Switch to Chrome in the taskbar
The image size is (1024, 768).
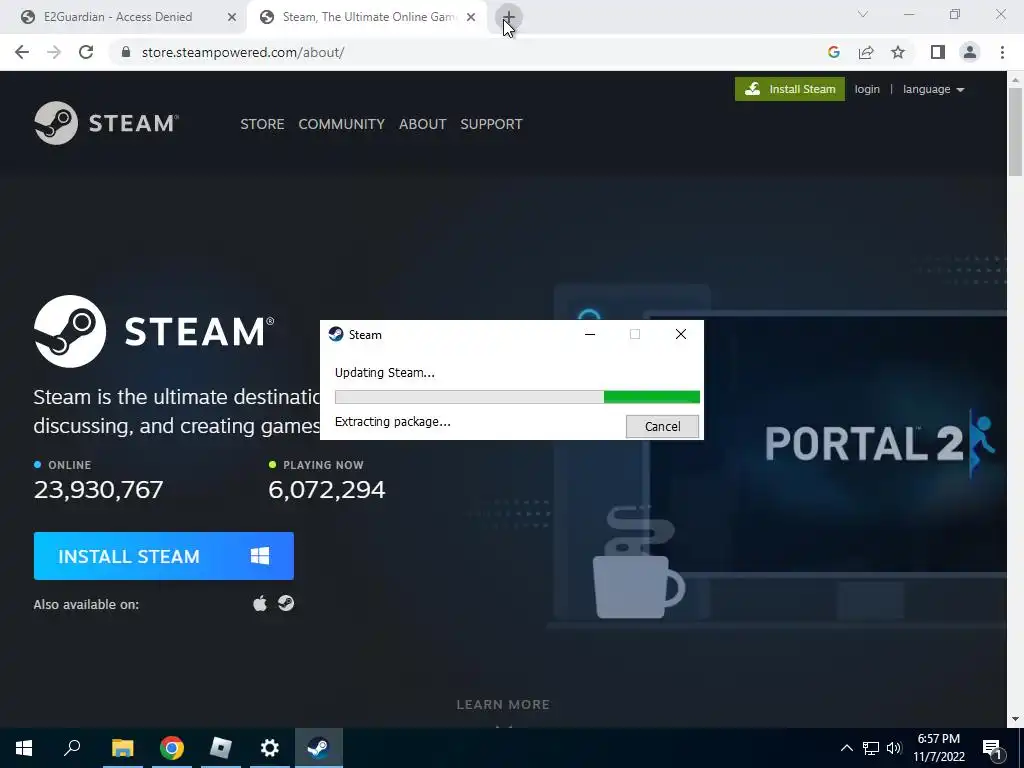(x=172, y=748)
